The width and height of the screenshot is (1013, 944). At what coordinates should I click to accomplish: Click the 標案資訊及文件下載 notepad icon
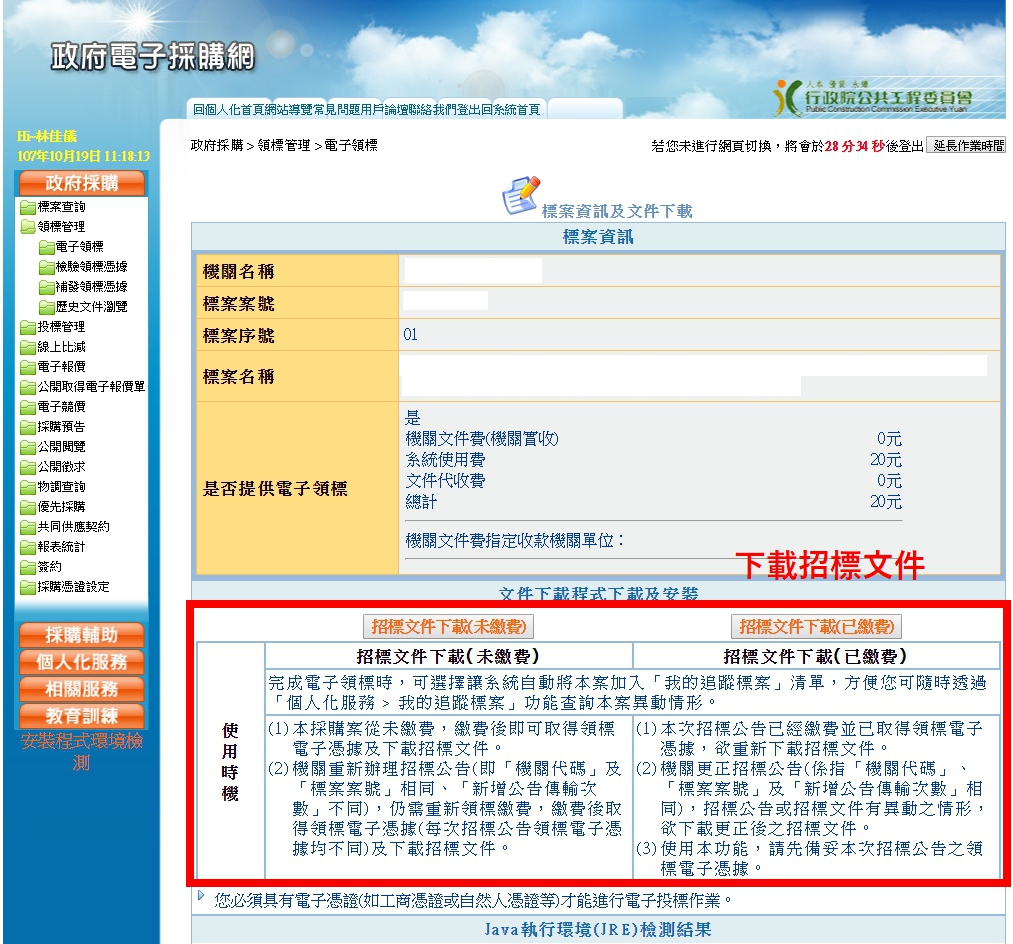click(521, 195)
